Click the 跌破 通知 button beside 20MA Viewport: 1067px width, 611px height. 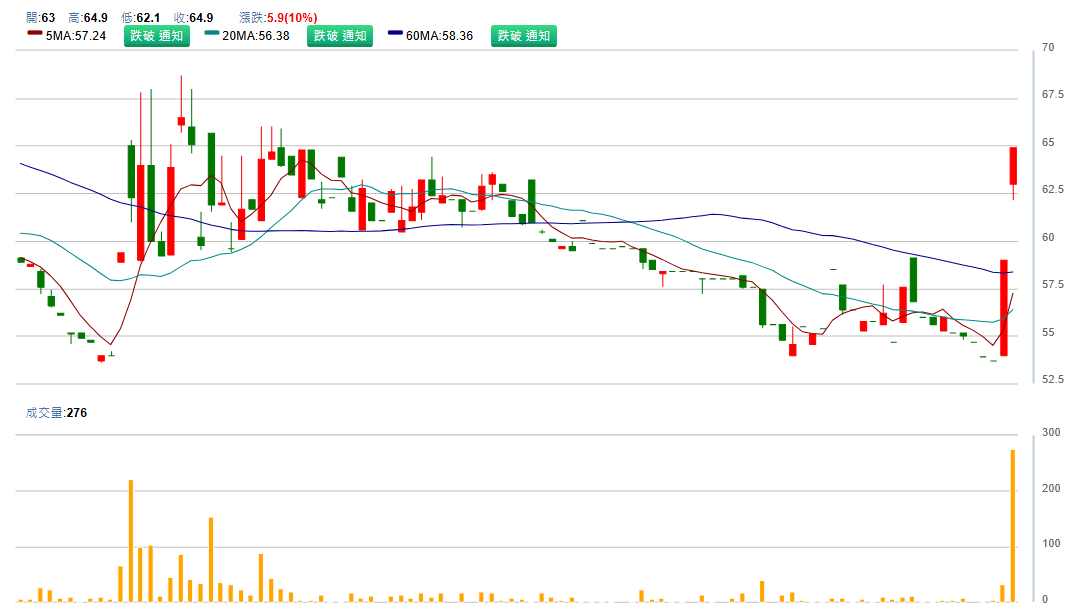pyautogui.click(x=339, y=36)
